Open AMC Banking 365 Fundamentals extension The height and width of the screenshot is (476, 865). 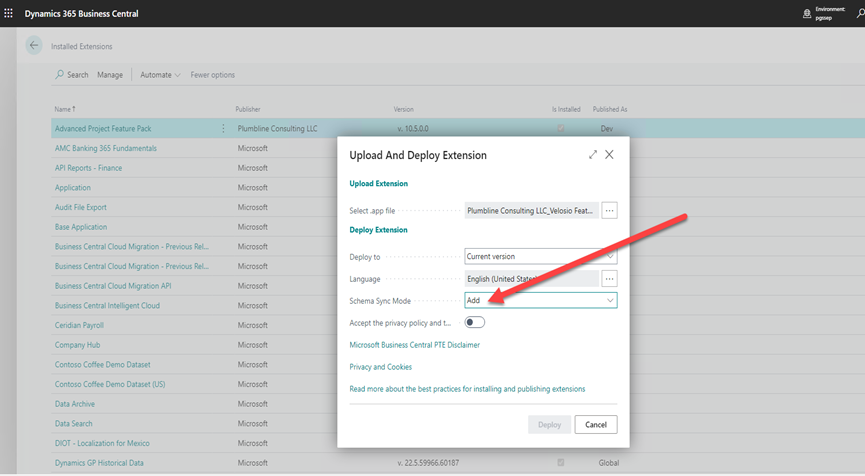106,148
